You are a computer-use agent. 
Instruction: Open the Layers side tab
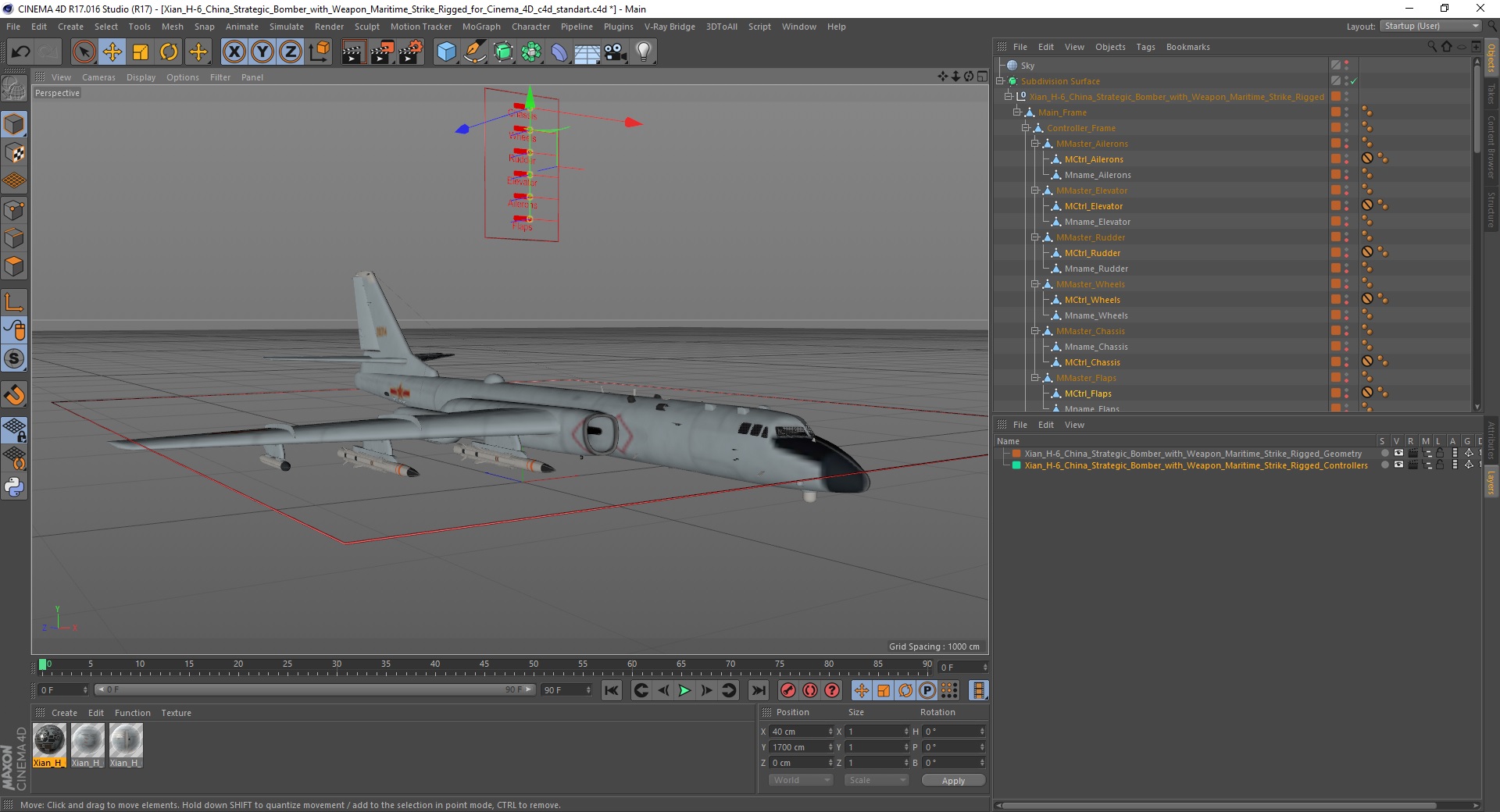coord(1491,482)
